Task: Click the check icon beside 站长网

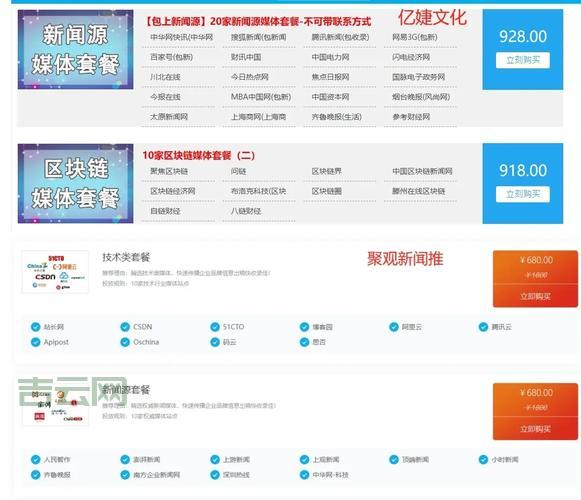Action: 36,327
